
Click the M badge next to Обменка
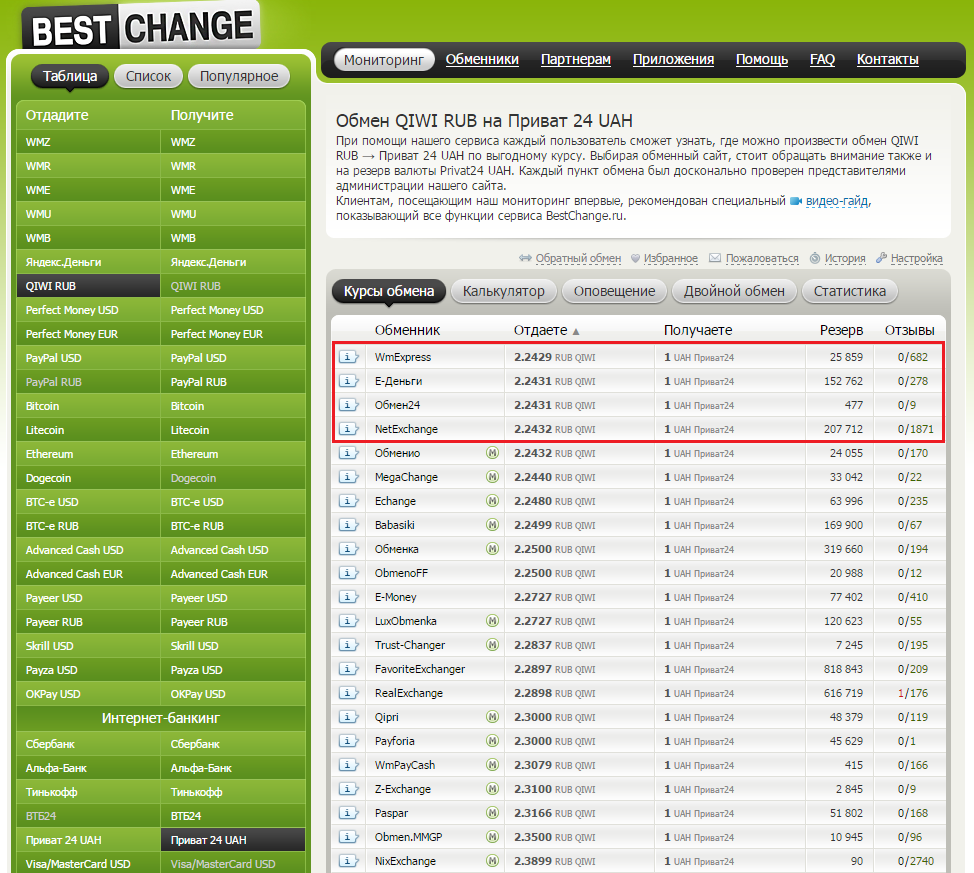493,549
